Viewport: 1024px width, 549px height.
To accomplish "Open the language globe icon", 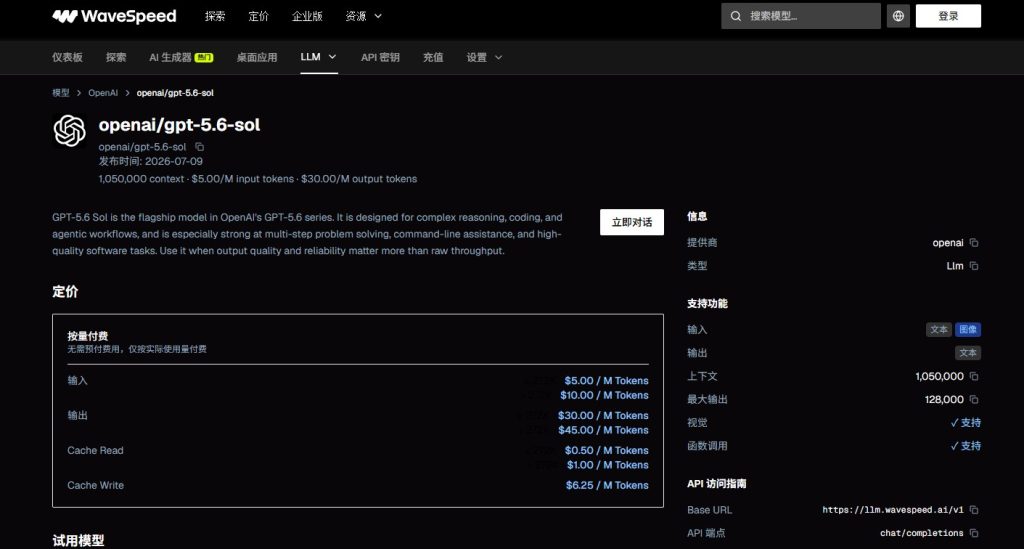I will coord(898,16).
